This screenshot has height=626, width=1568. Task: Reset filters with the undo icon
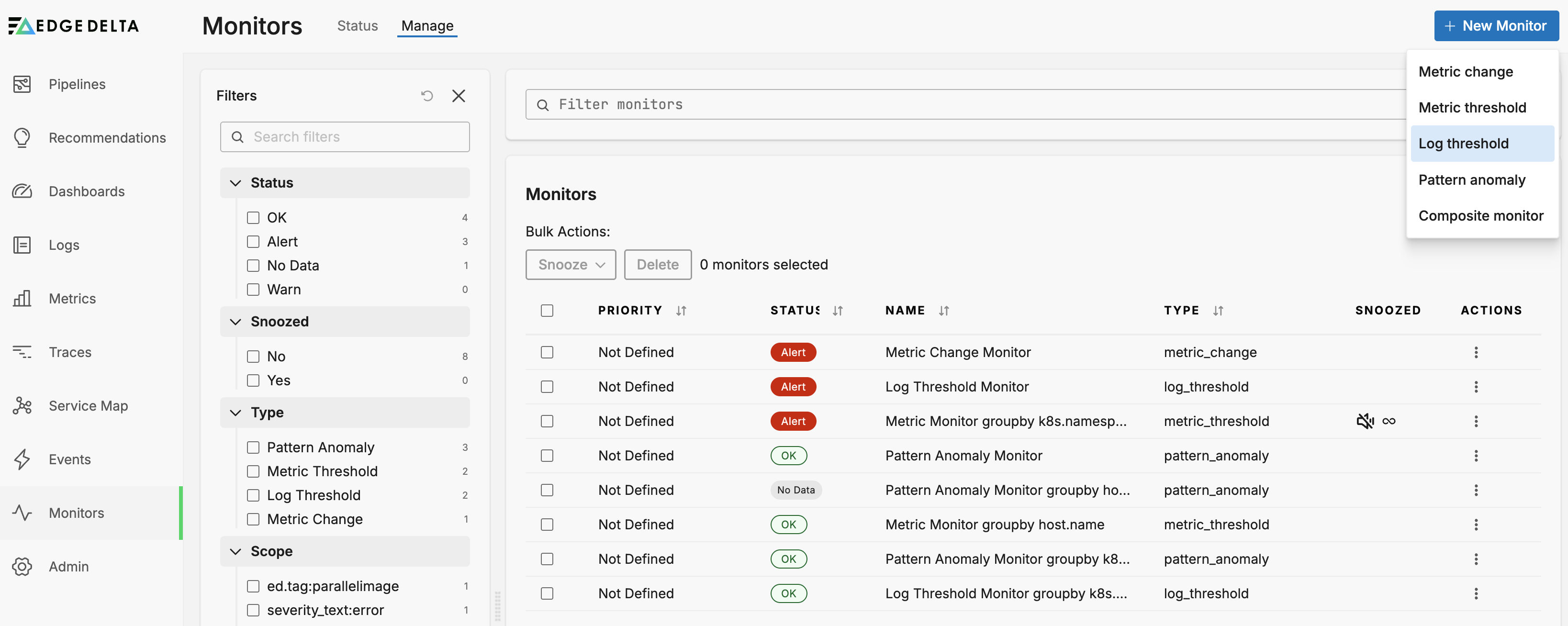(x=426, y=96)
